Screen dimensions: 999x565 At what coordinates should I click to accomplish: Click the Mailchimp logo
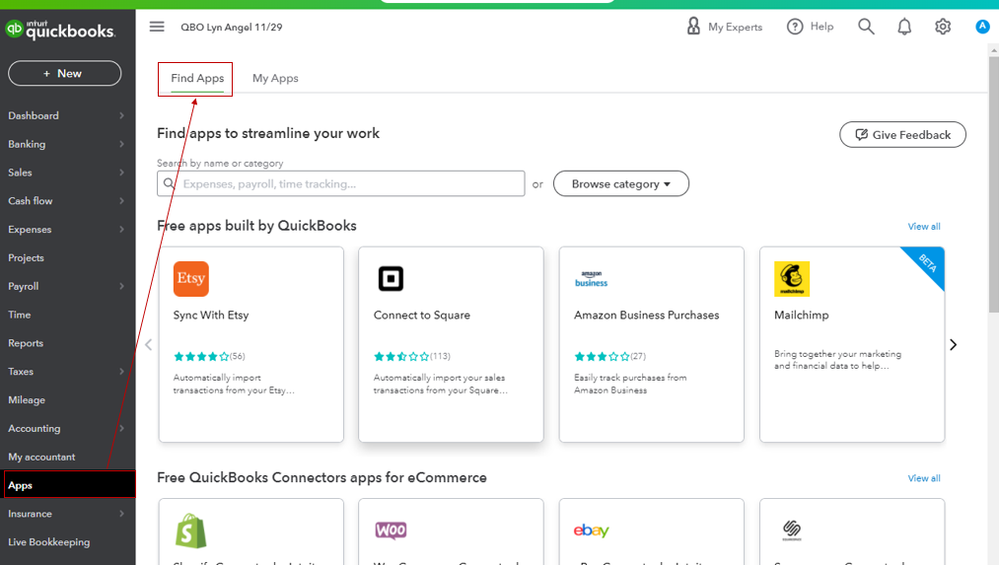[792, 279]
